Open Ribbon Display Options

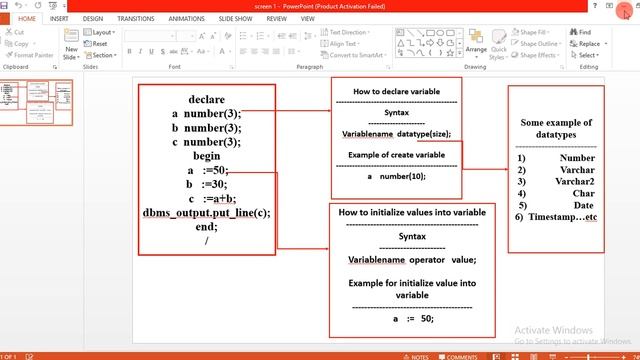point(609,5)
